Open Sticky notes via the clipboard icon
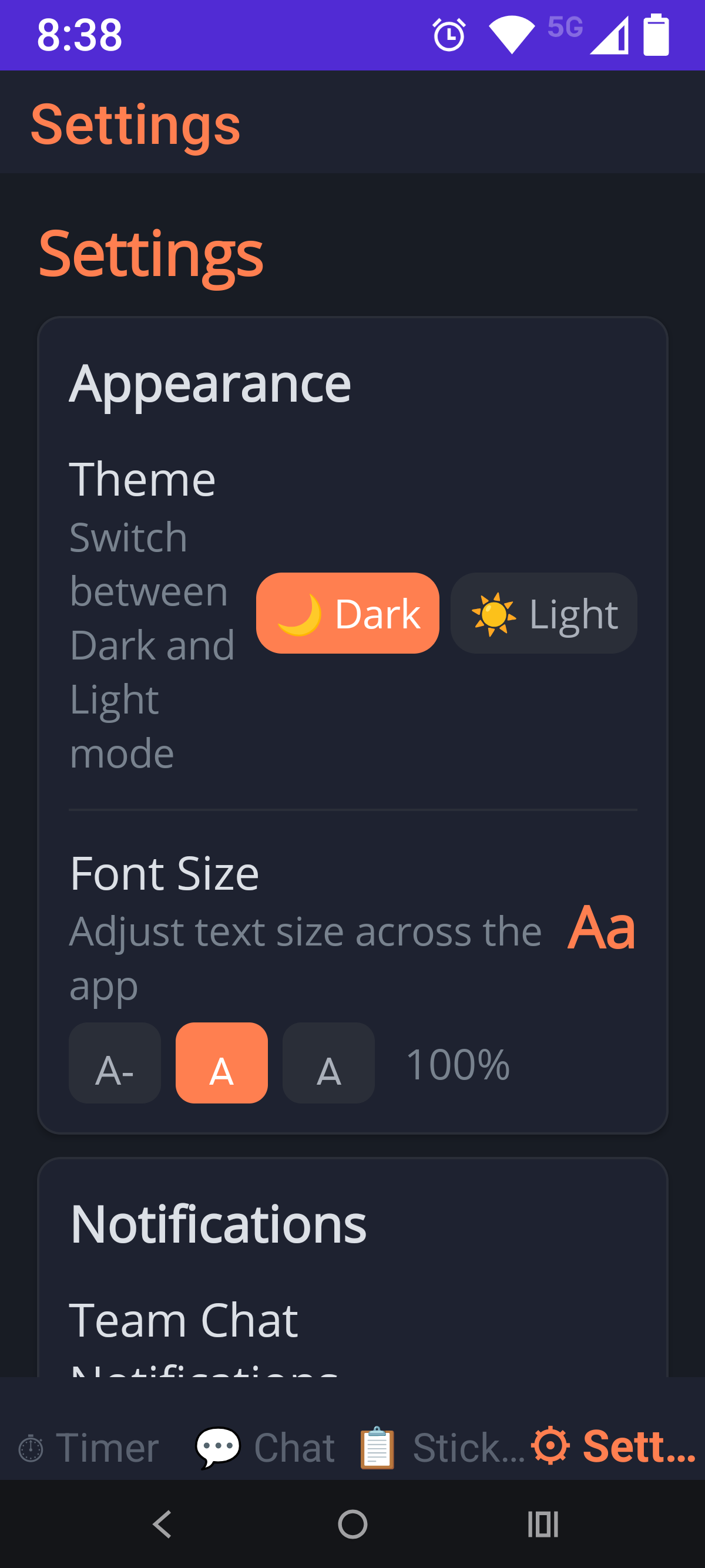 pyautogui.click(x=376, y=1449)
